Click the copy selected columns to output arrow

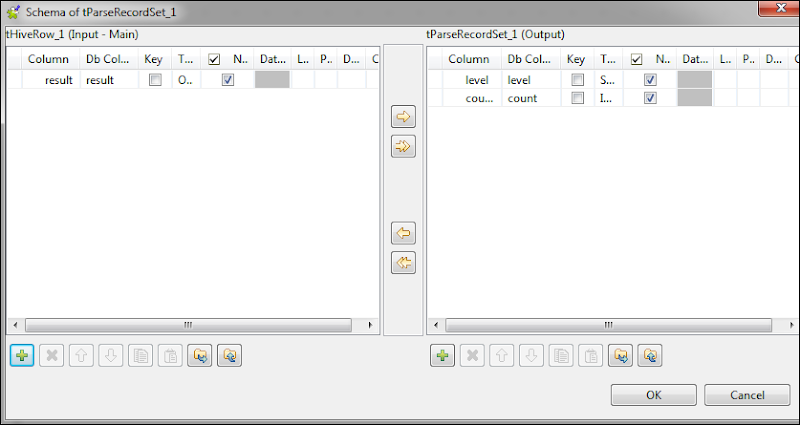click(x=403, y=117)
